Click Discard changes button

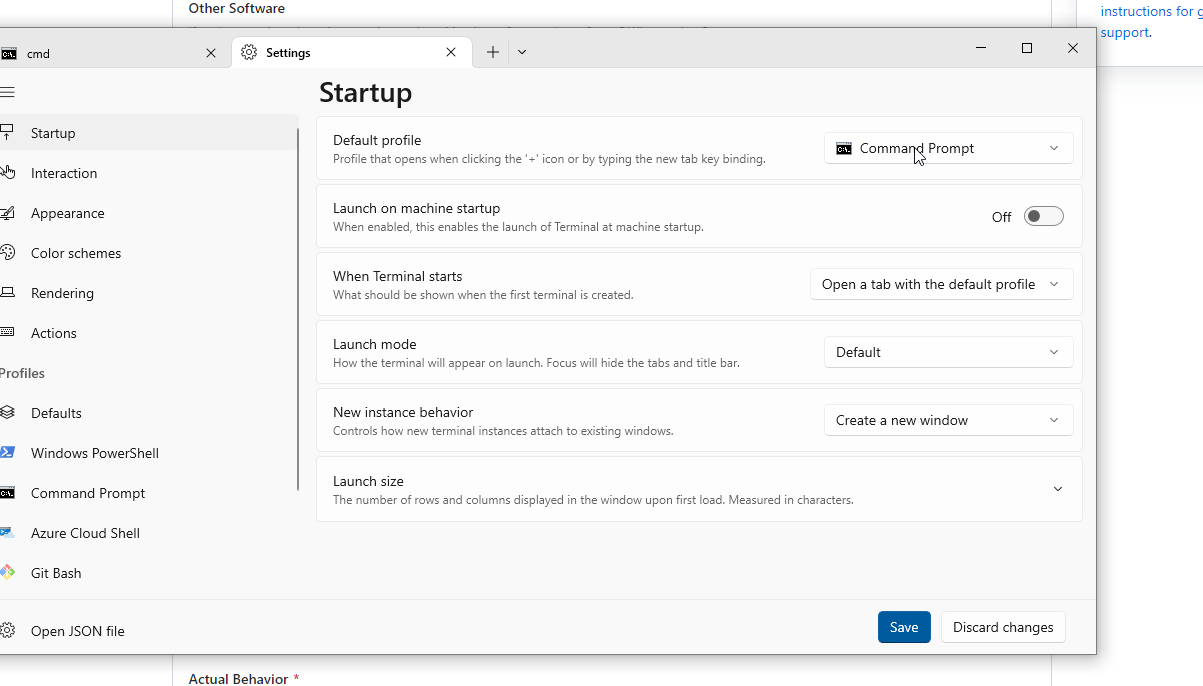pyautogui.click(x=1003, y=627)
